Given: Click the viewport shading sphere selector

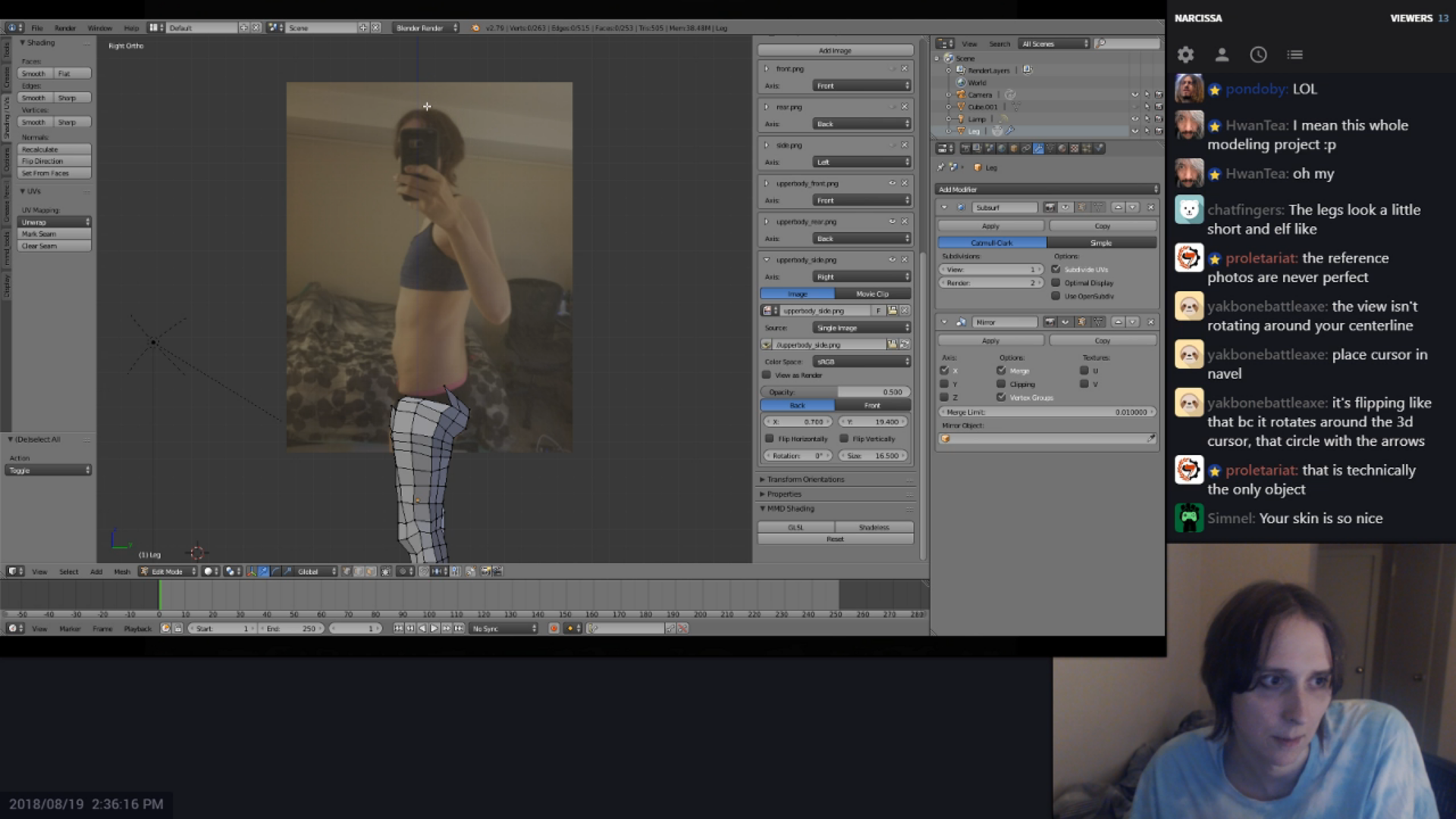Looking at the screenshot, I should pyautogui.click(x=210, y=571).
